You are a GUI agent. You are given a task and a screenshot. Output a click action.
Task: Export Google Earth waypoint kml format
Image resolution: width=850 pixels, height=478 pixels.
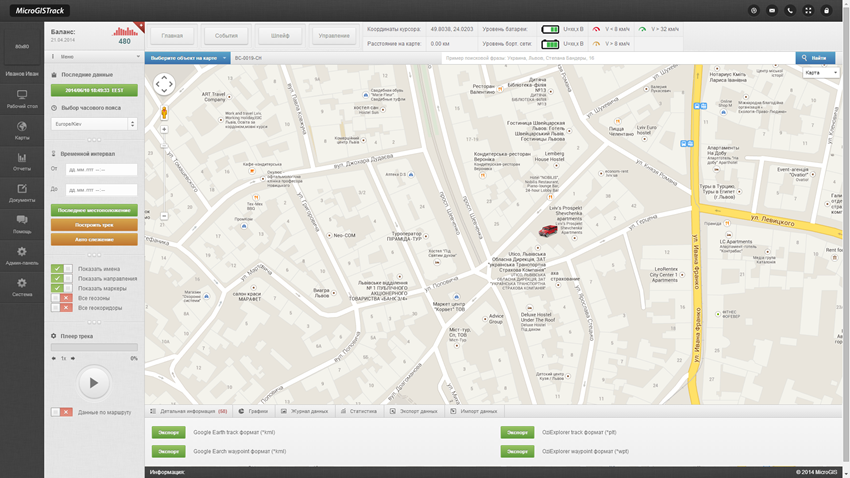169,451
